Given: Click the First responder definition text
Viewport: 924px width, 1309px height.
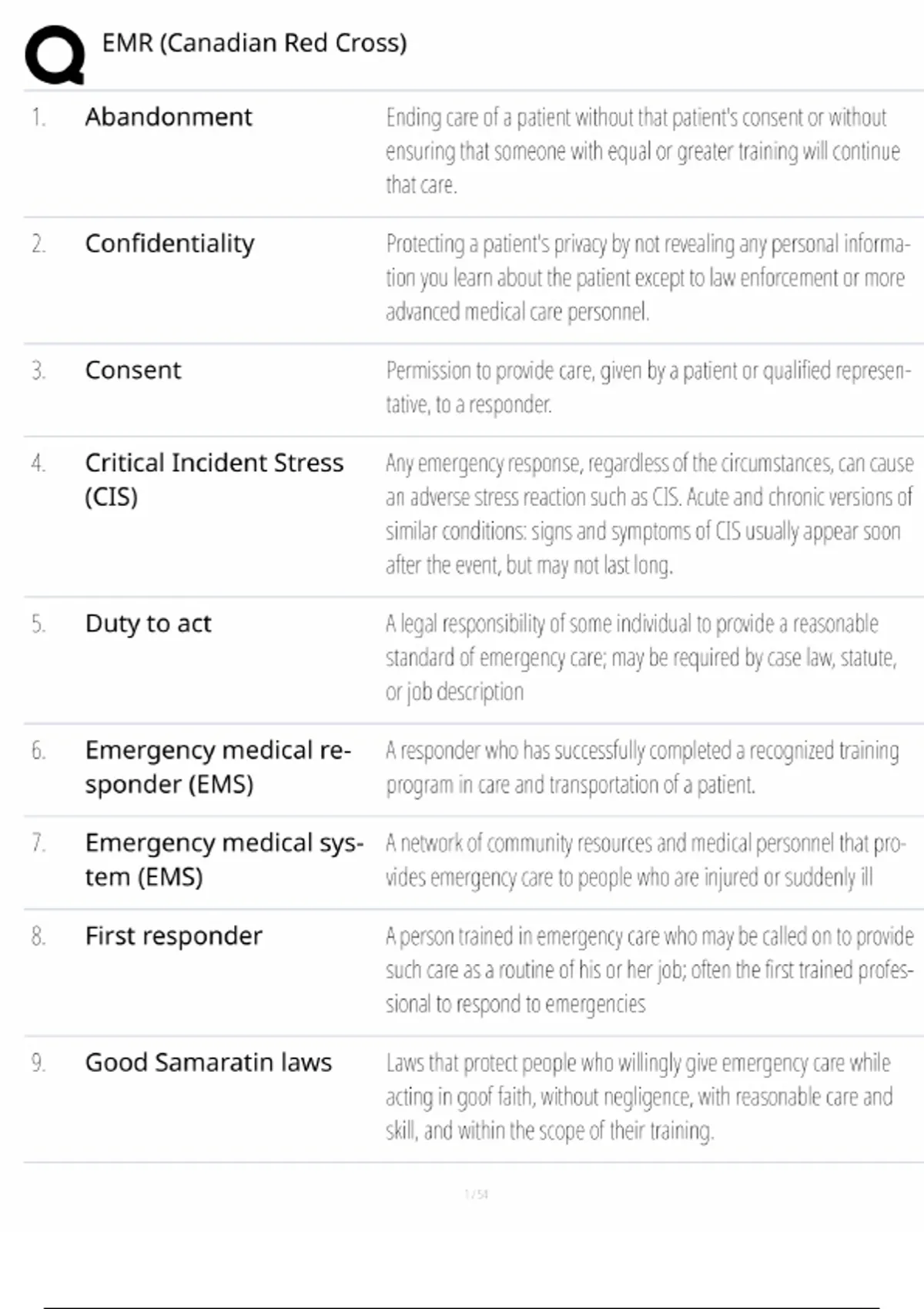Looking at the screenshot, I should 648,969.
